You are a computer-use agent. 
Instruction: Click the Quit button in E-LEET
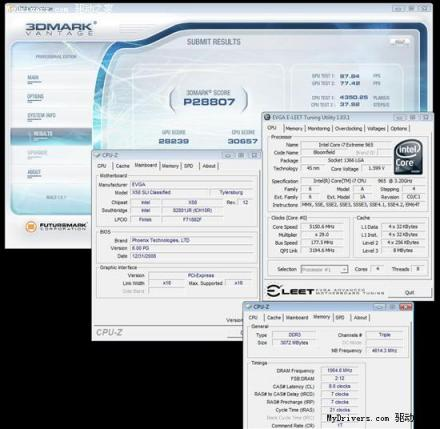(409, 292)
